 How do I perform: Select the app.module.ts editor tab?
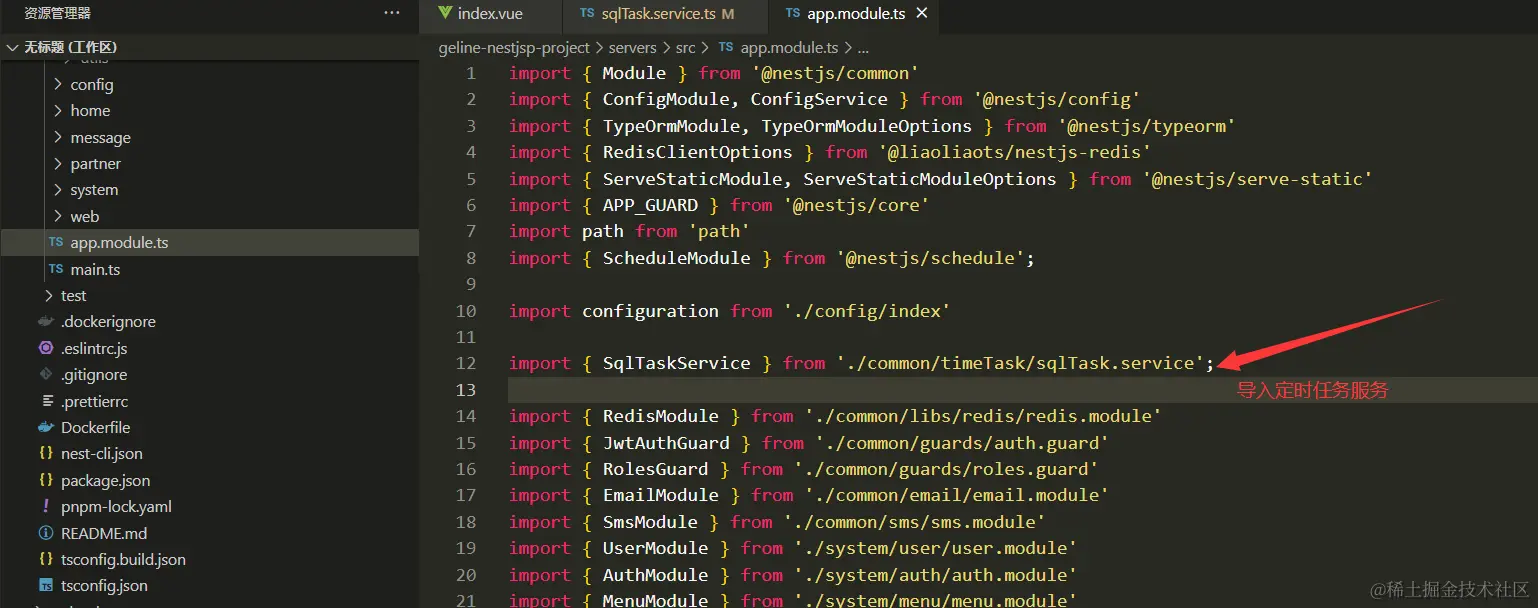click(855, 13)
